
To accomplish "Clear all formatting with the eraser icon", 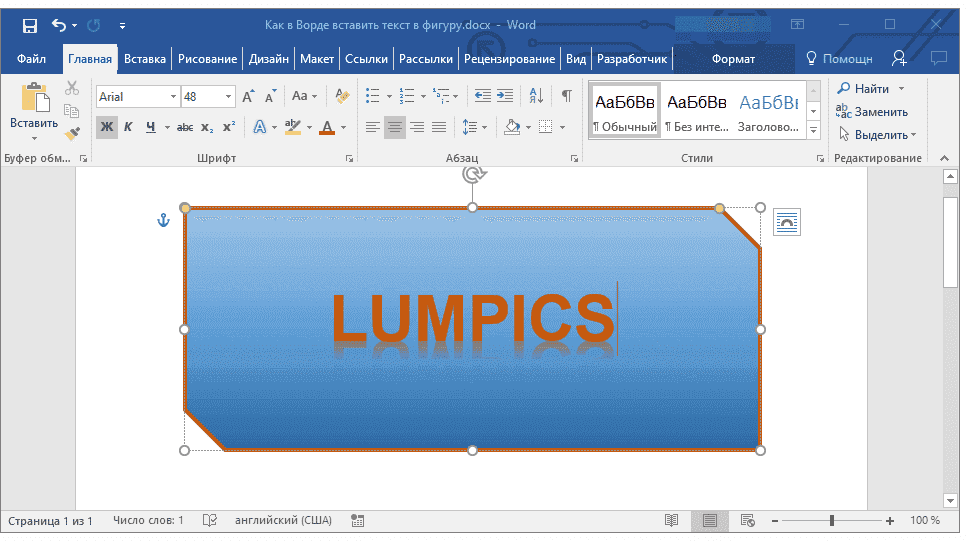I will click(x=342, y=96).
